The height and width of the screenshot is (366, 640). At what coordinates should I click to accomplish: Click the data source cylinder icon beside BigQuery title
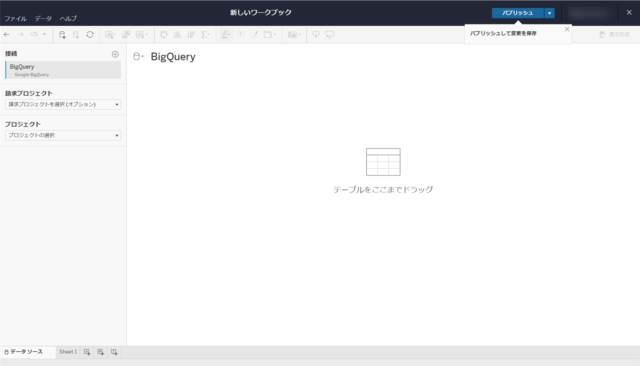(138, 57)
